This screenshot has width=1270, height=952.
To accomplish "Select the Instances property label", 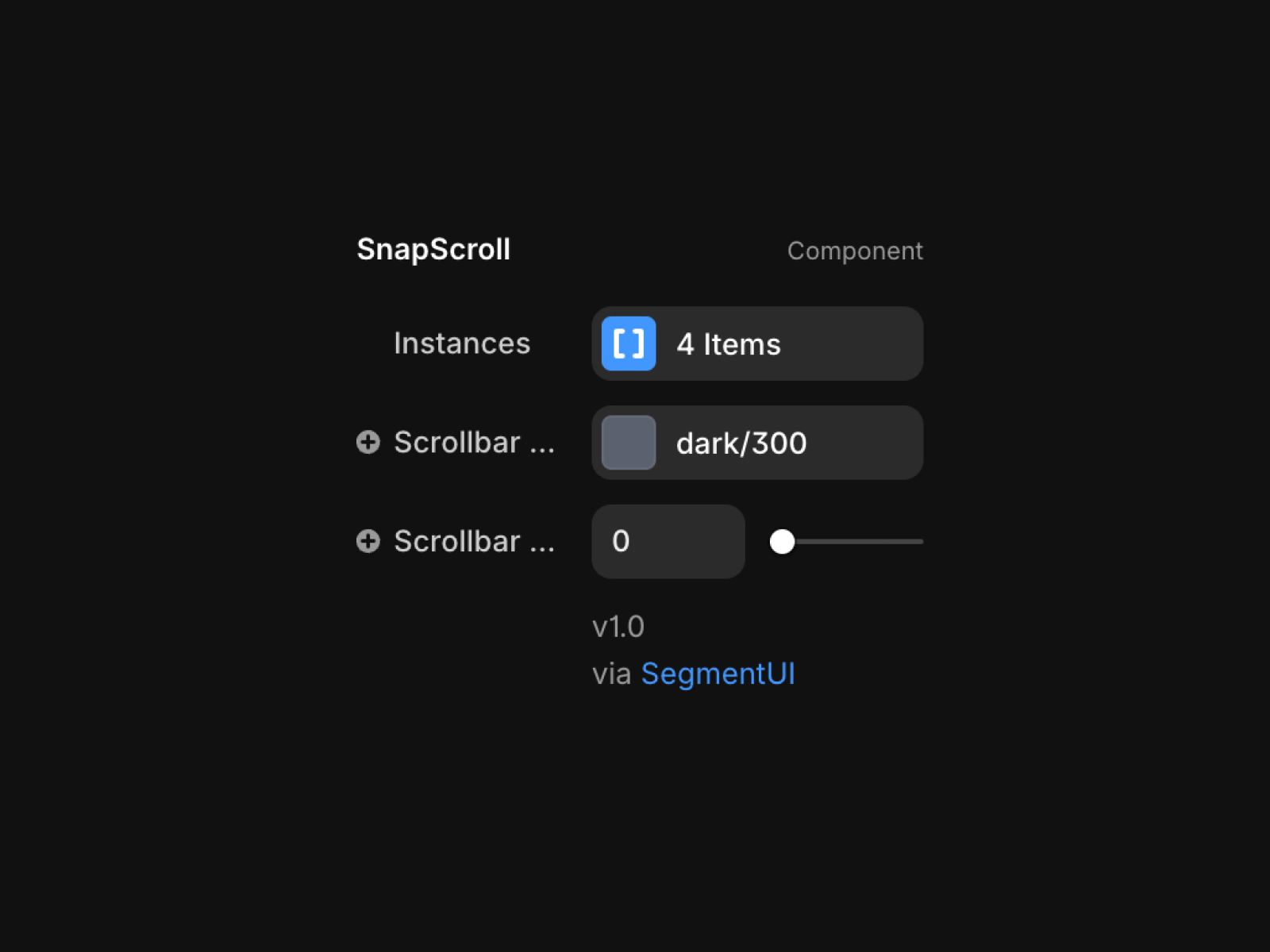I will pyautogui.click(x=462, y=344).
